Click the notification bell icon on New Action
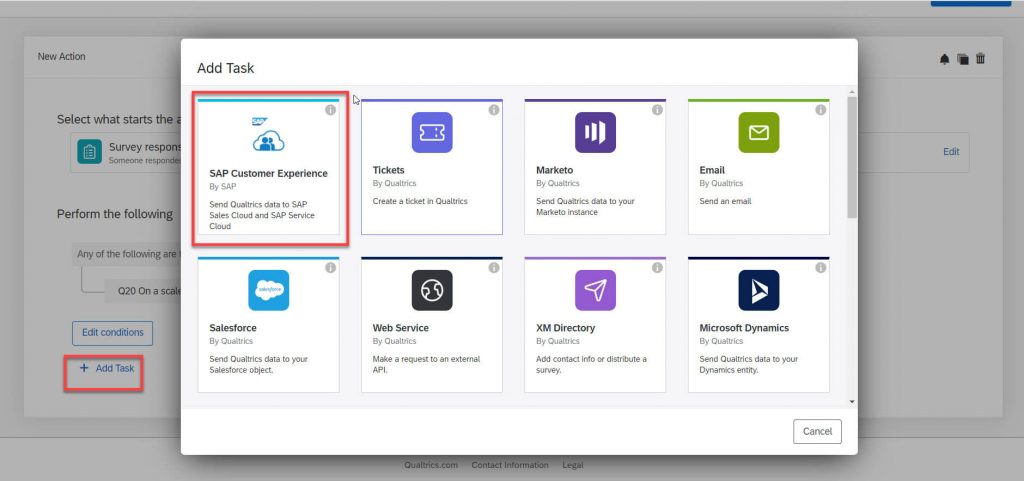 click(944, 59)
